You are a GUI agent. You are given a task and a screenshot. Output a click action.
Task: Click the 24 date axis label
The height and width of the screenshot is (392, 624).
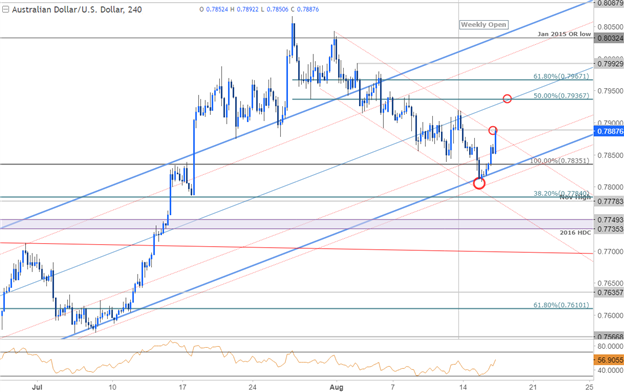pyautogui.click(x=252, y=386)
